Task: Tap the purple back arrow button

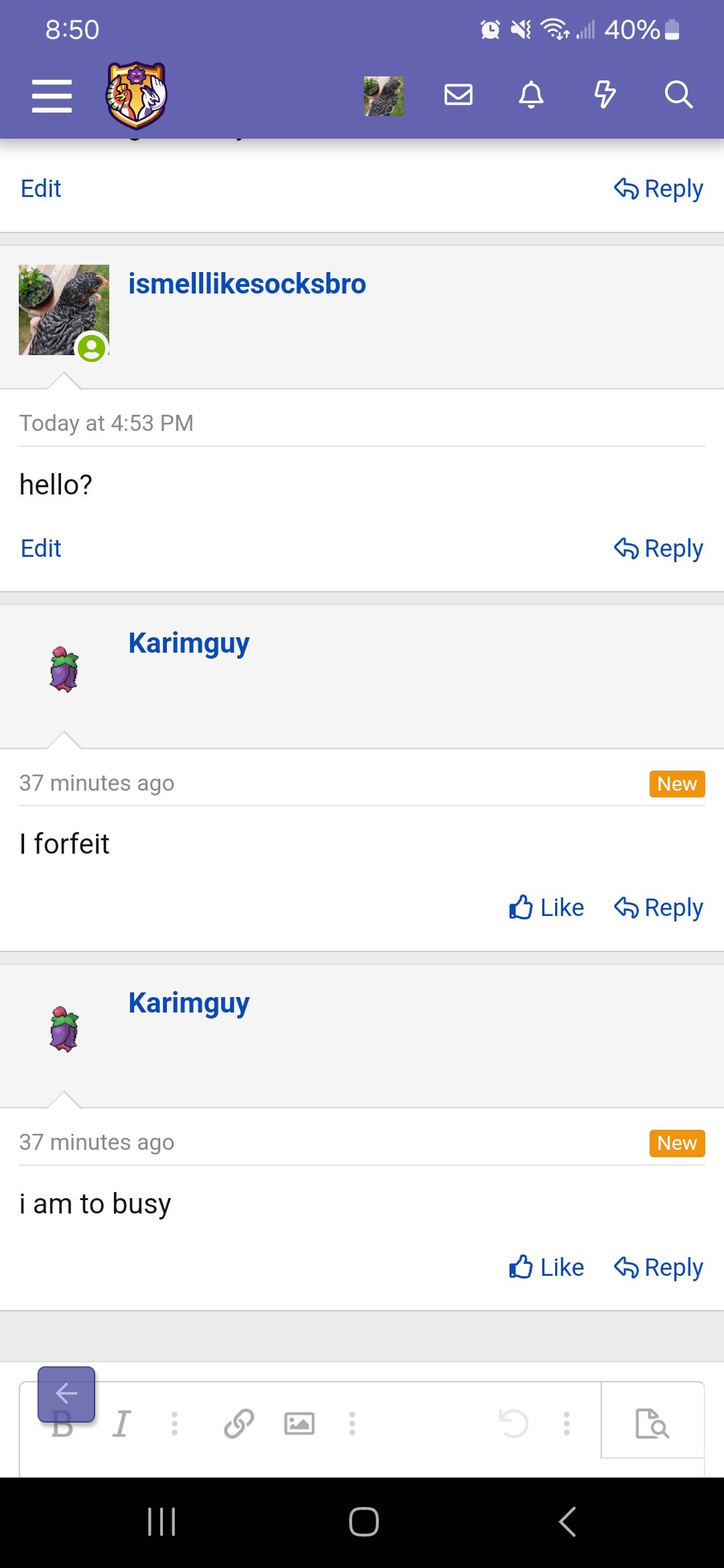Action: (x=66, y=1394)
